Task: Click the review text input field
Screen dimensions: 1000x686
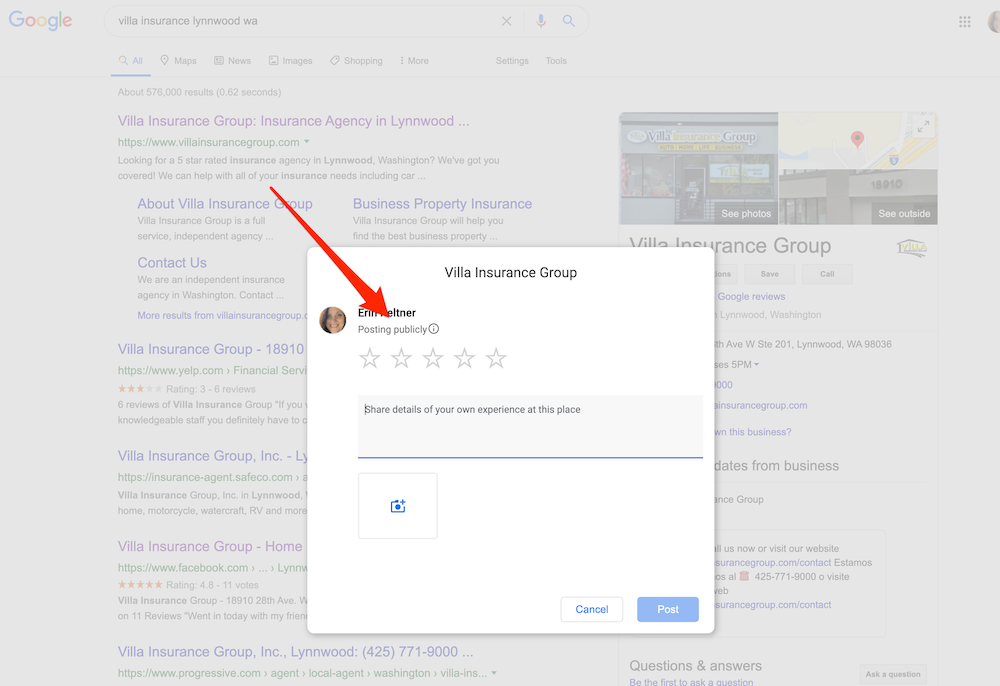Action: click(x=530, y=426)
